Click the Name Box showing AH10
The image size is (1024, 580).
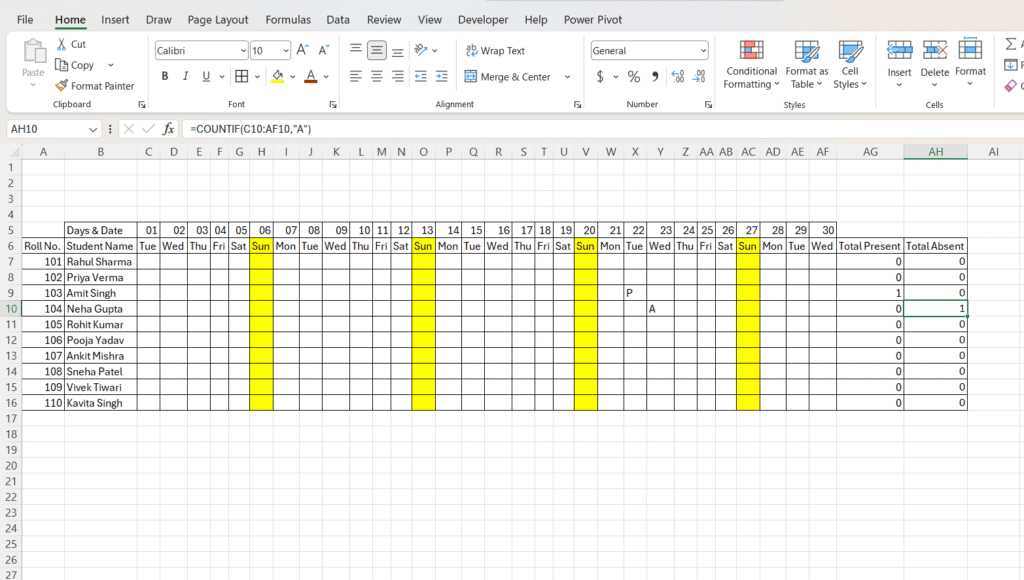pyautogui.click(x=46, y=129)
